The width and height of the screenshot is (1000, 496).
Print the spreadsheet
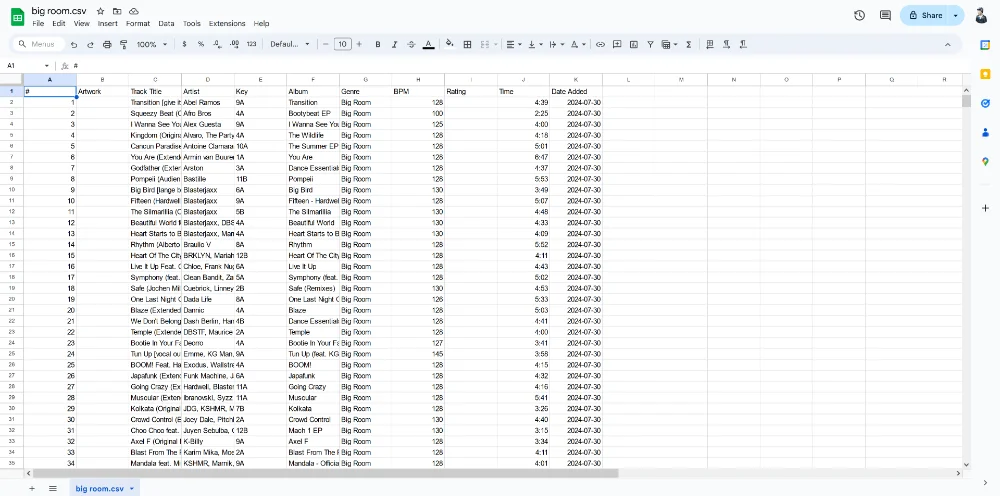[107, 45]
